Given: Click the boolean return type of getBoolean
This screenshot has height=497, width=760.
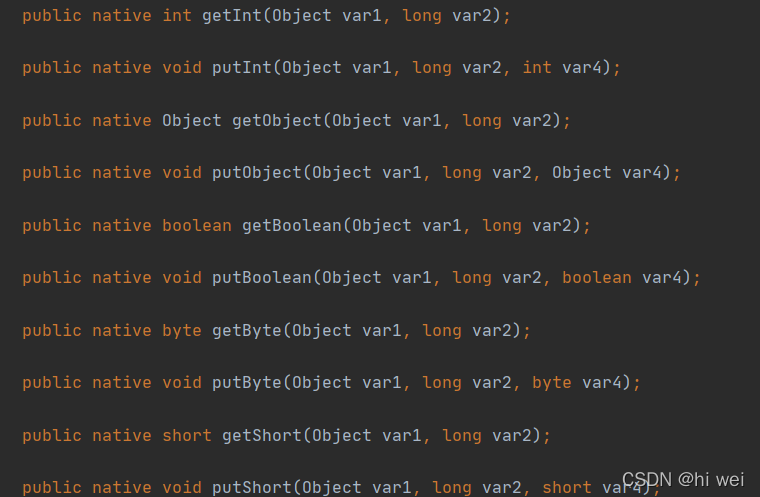Looking at the screenshot, I should coord(197,226).
